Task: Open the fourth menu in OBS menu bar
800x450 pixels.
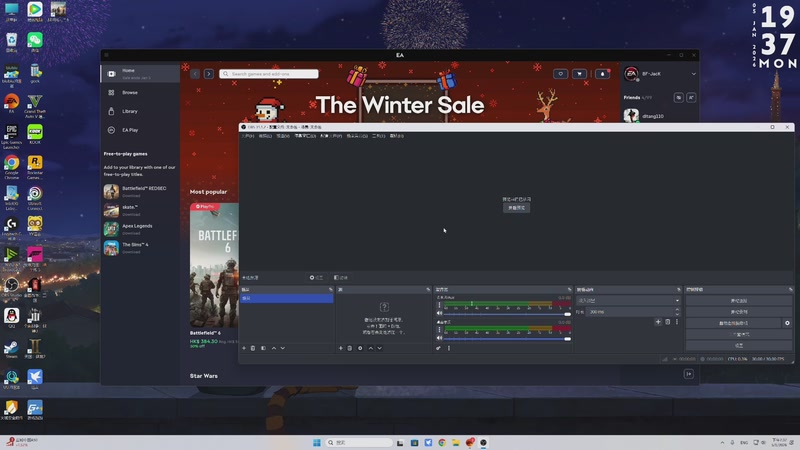Action: pos(305,136)
